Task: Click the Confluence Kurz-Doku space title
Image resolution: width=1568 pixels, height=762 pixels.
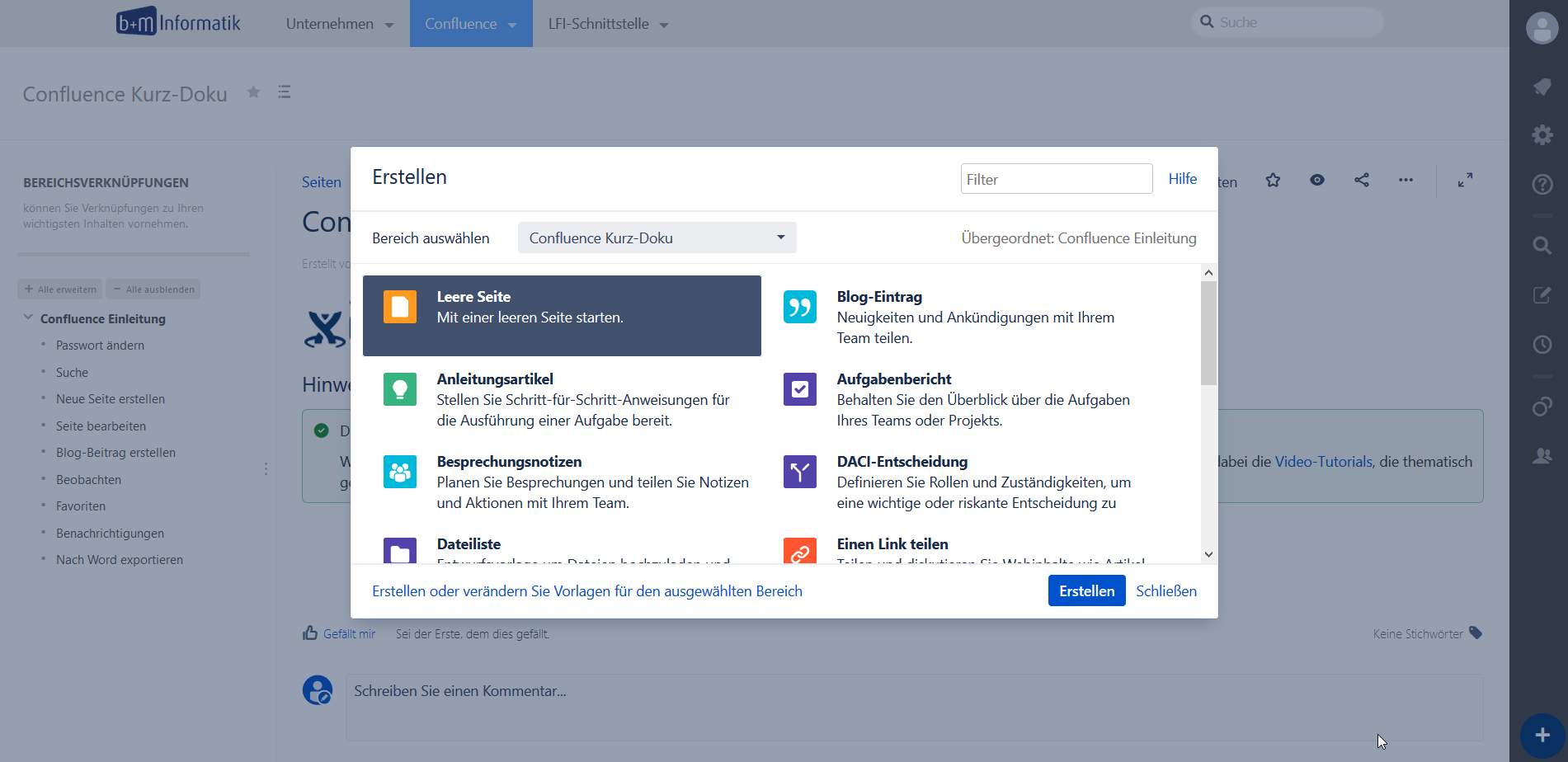Action: click(125, 94)
